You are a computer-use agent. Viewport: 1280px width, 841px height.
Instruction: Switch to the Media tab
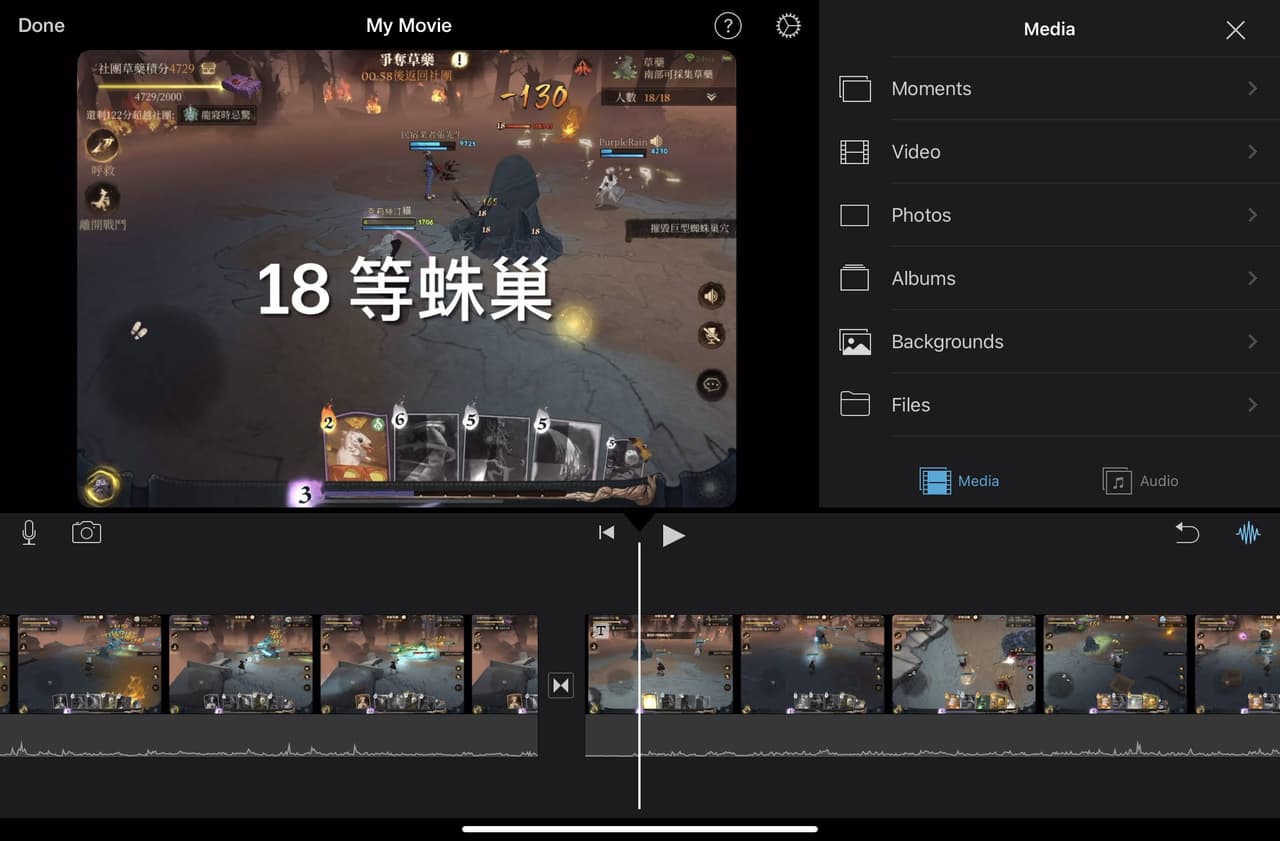[959, 481]
